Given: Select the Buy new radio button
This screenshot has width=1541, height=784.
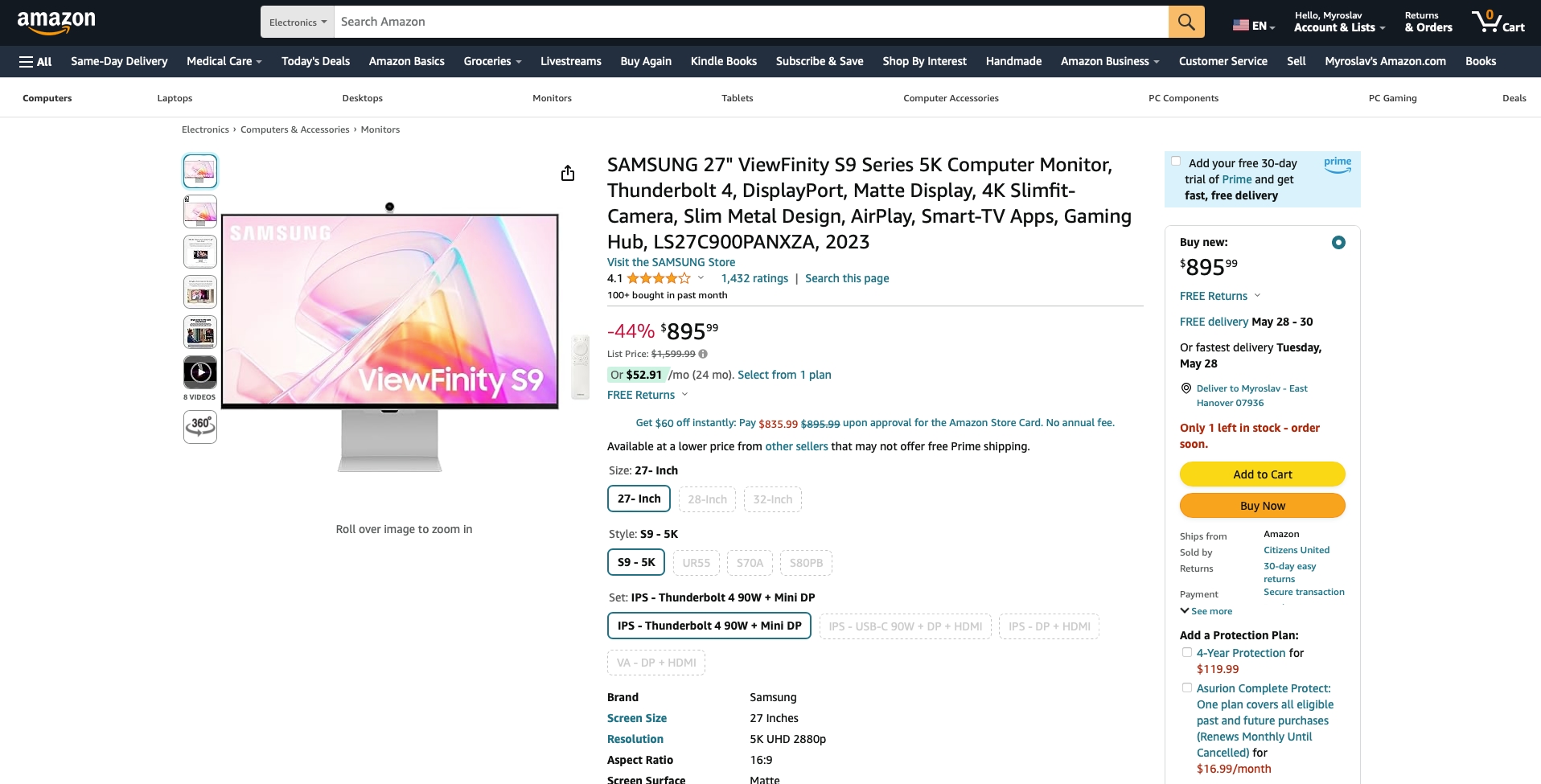Looking at the screenshot, I should (x=1338, y=242).
